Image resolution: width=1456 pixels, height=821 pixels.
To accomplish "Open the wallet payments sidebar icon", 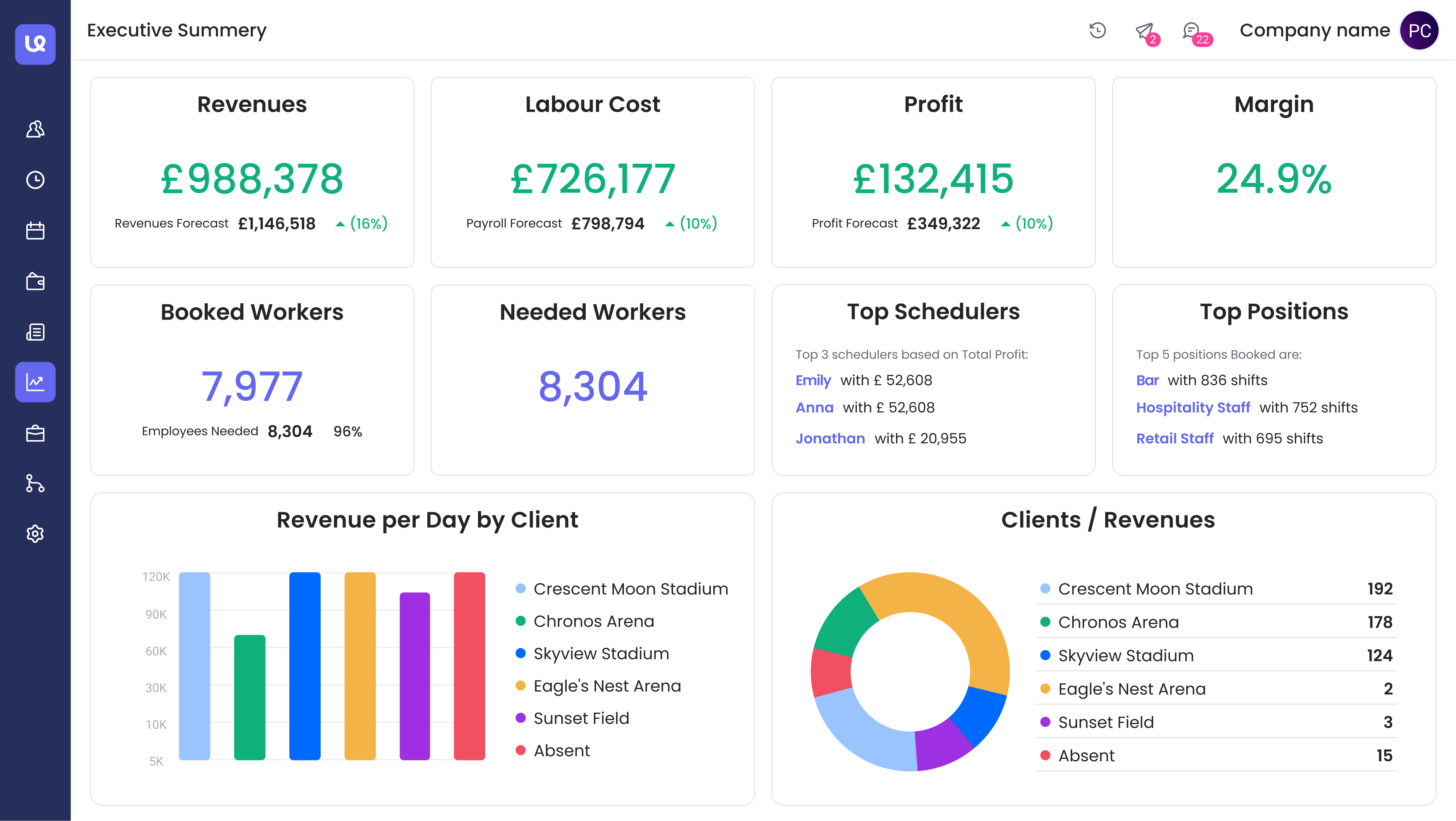I will coord(35,281).
